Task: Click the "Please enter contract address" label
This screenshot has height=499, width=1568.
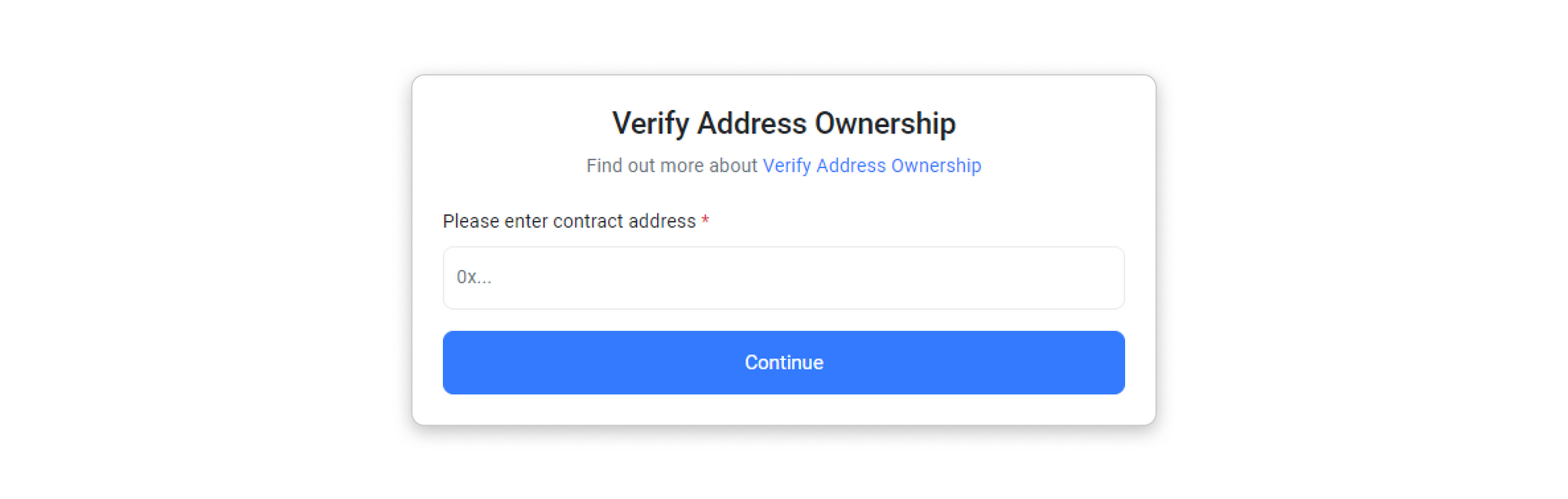Action: point(569,221)
